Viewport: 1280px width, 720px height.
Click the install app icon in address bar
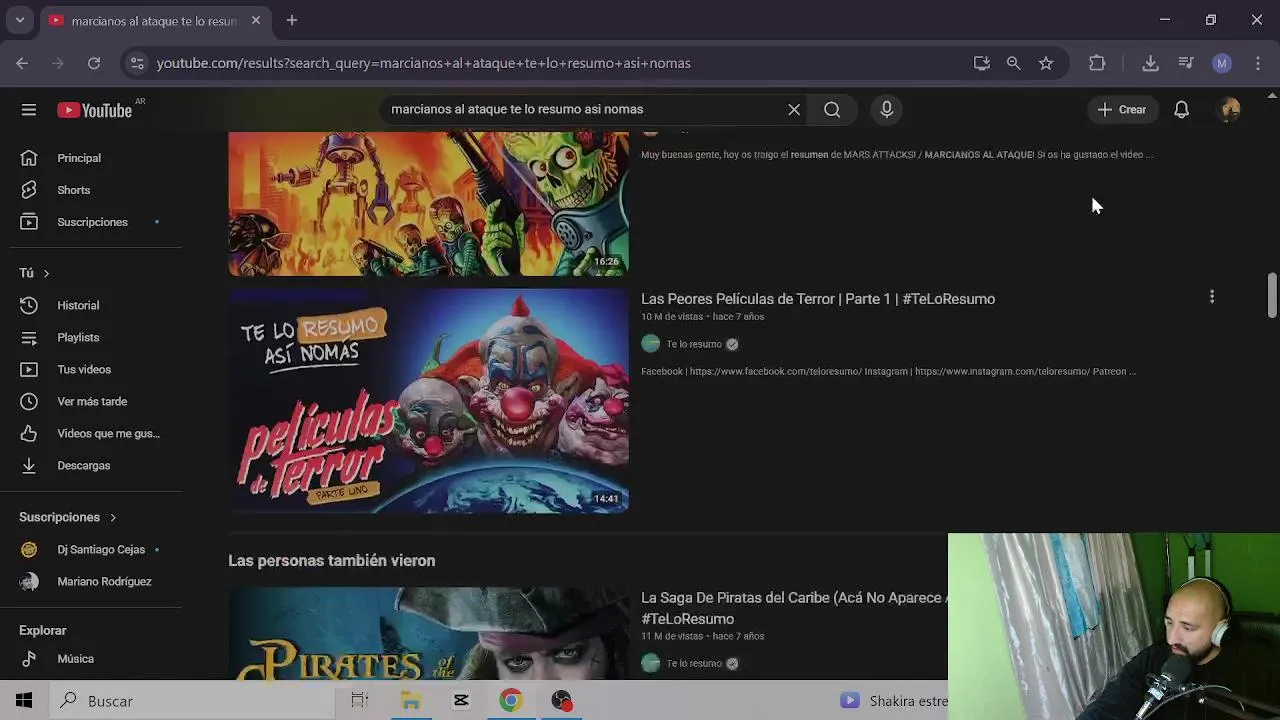[982, 63]
